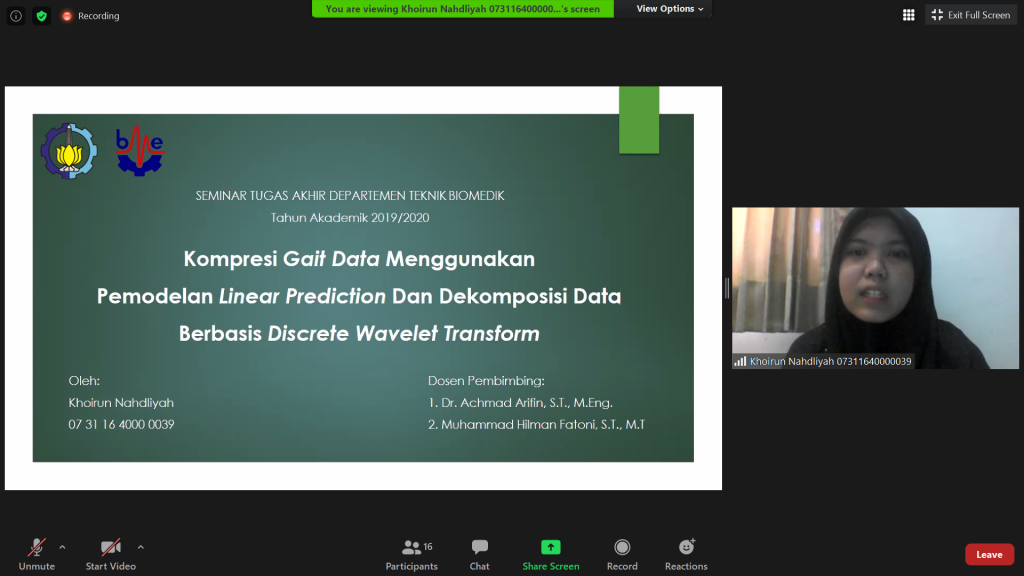The image size is (1024, 576).
Task: Click the green screen-viewing notification bar
Action: pyautogui.click(x=462, y=9)
